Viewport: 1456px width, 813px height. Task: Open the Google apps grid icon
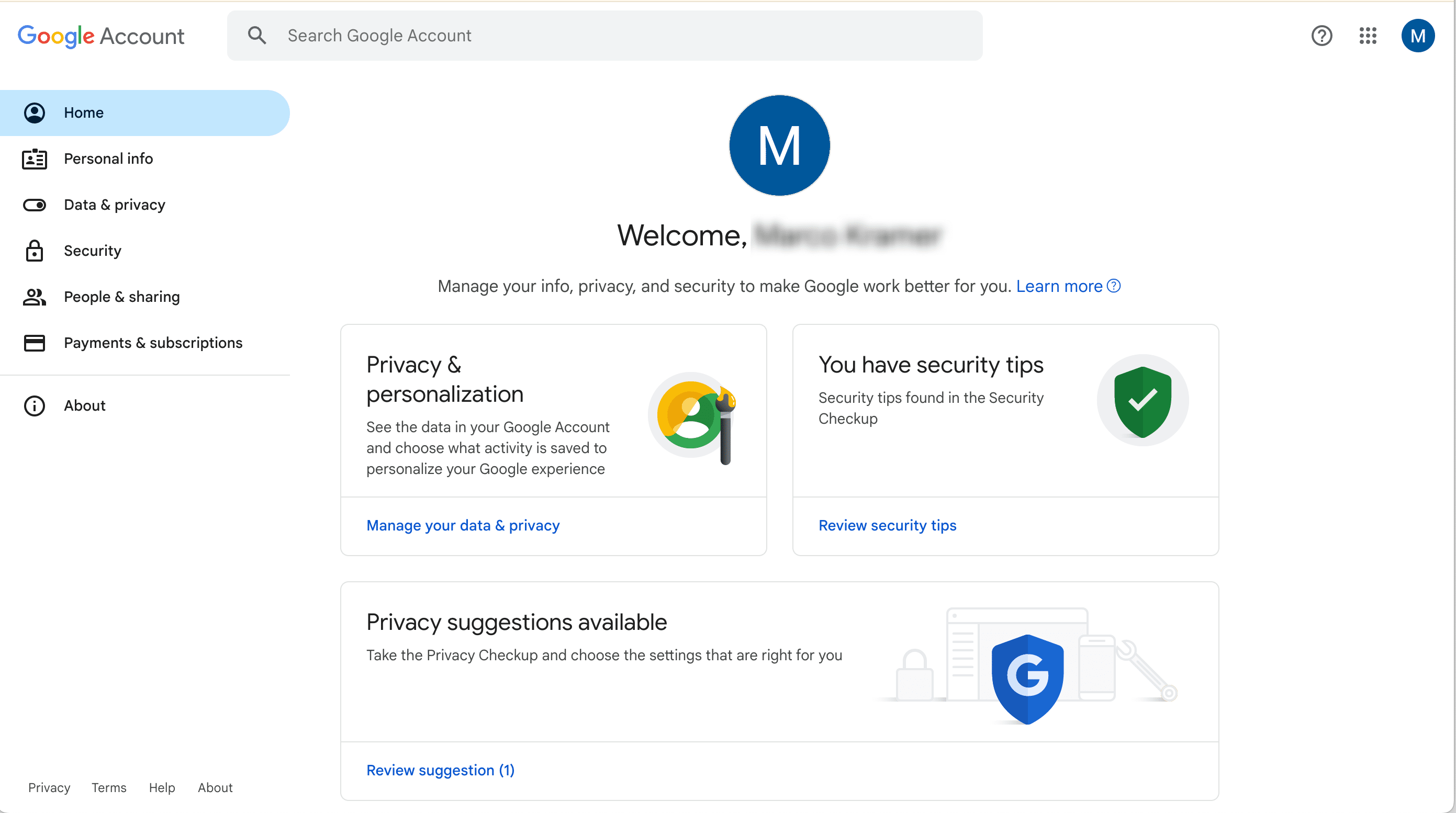click(x=1367, y=36)
